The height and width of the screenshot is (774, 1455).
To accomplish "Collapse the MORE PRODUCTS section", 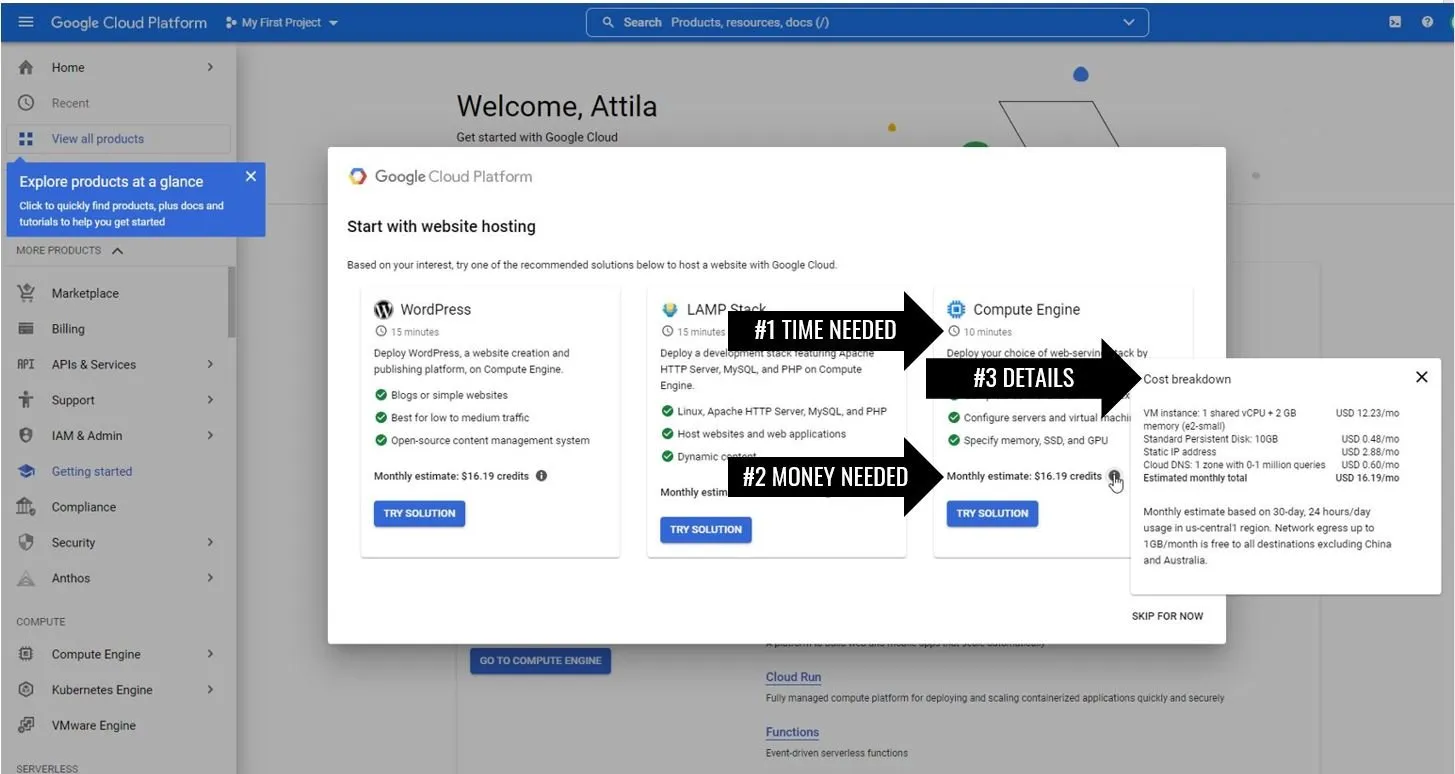I will (117, 251).
